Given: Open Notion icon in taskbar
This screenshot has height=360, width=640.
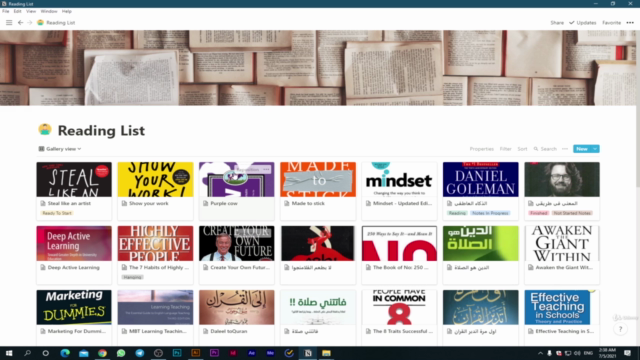Looking at the screenshot, I should point(308,353).
